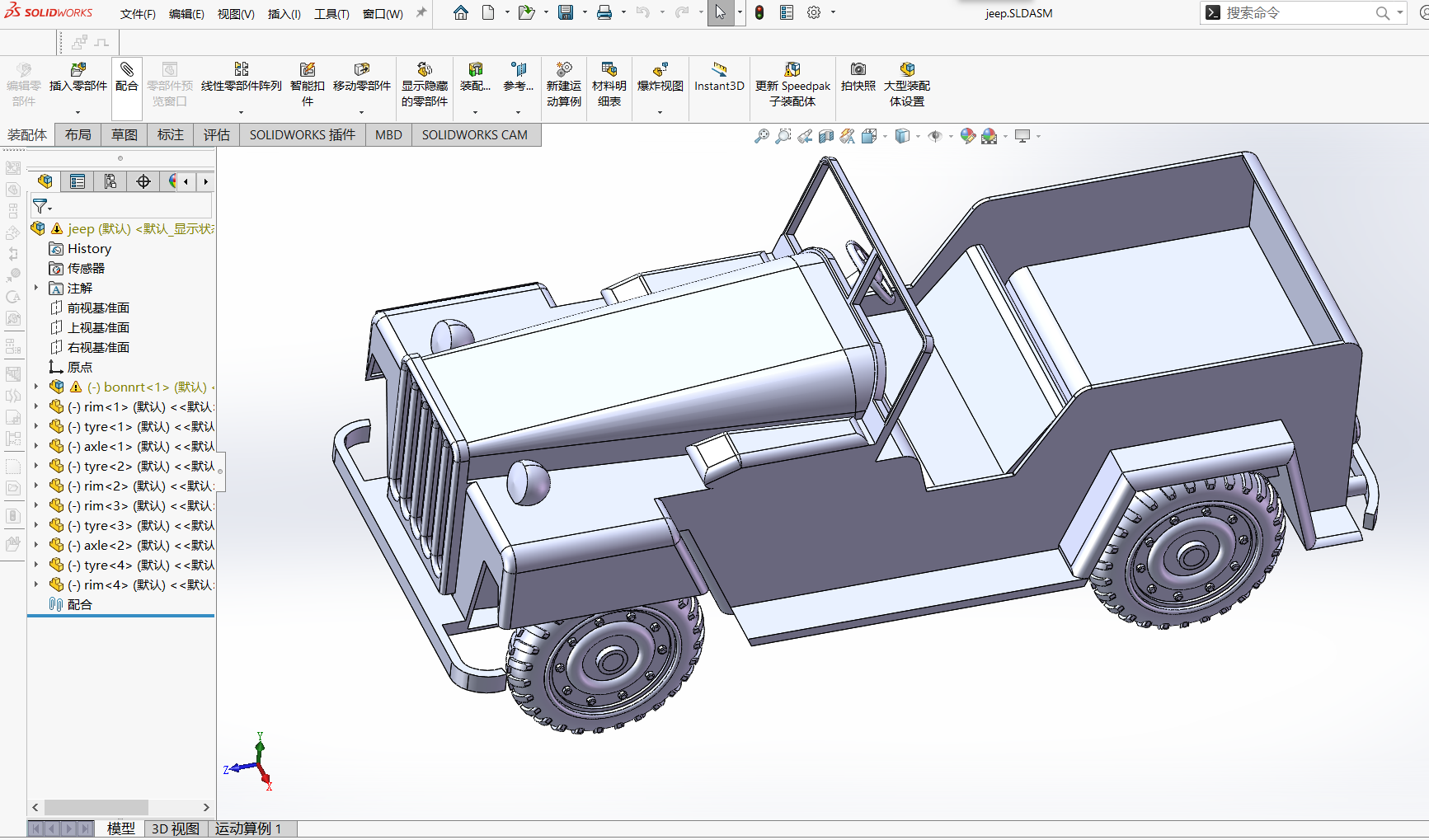The width and height of the screenshot is (1429, 840).
Task: Click the edit appearance color sphere icon
Action: (967, 136)
